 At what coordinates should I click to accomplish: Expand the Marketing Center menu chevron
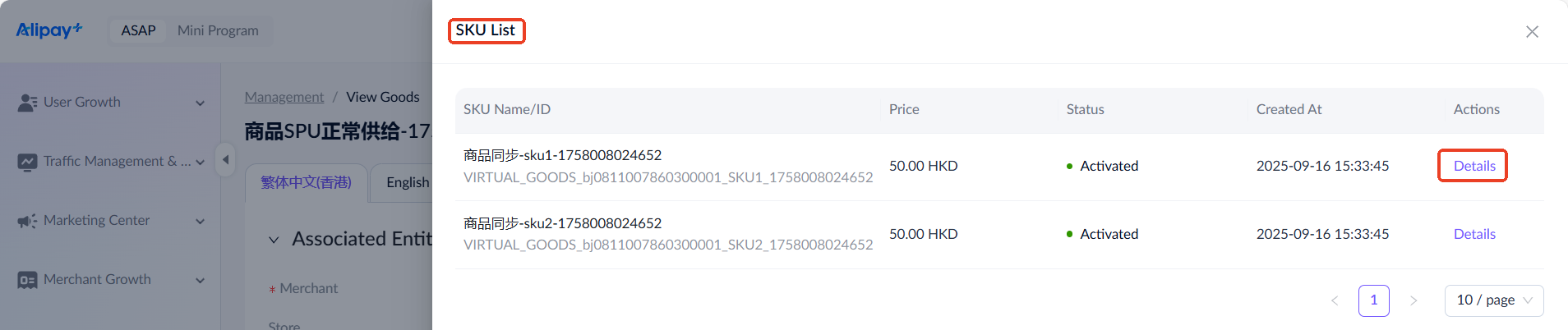pyautogui.click(x=200, y=222)
